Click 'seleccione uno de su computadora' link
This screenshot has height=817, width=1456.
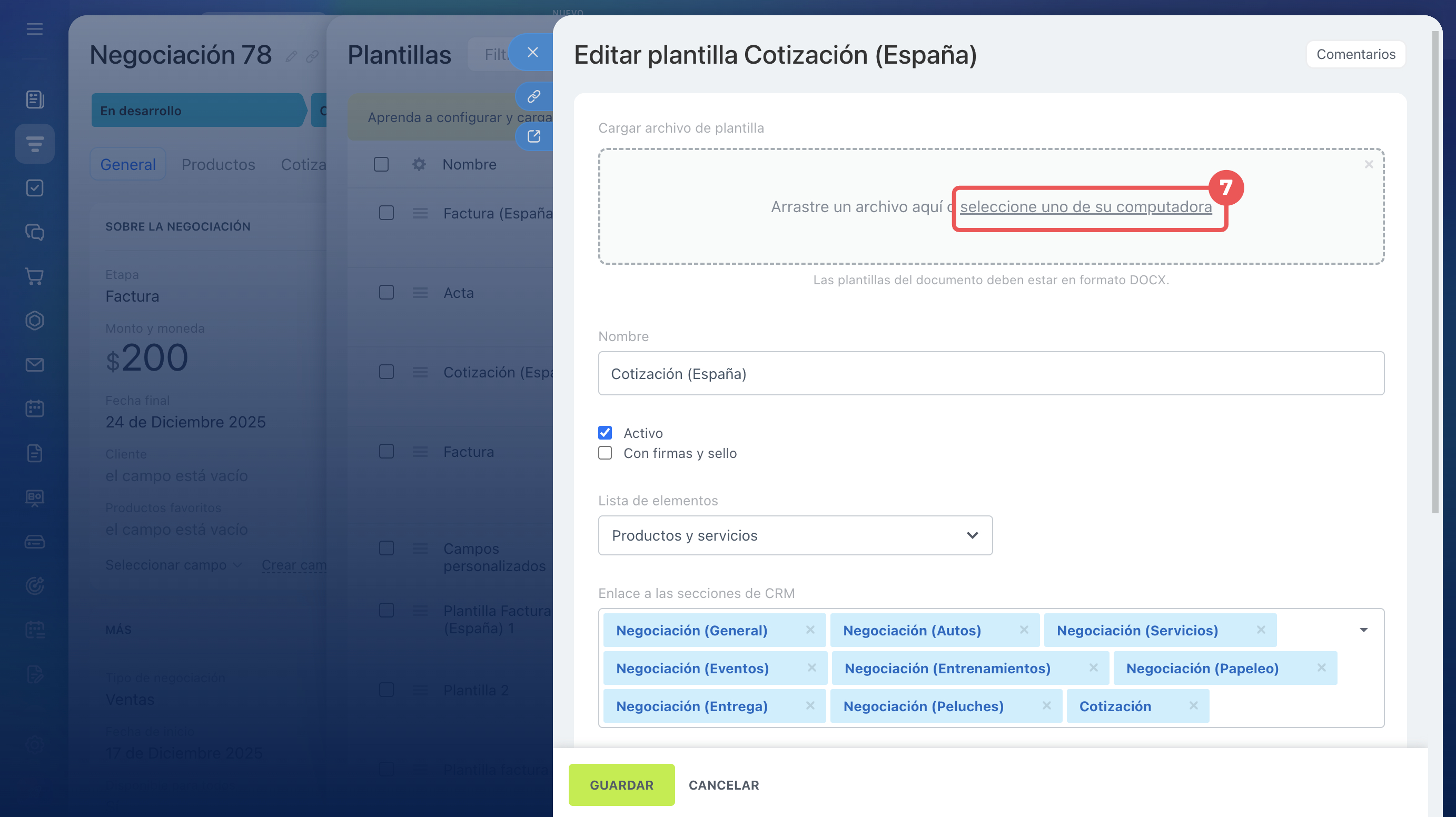pos(1086,207)
